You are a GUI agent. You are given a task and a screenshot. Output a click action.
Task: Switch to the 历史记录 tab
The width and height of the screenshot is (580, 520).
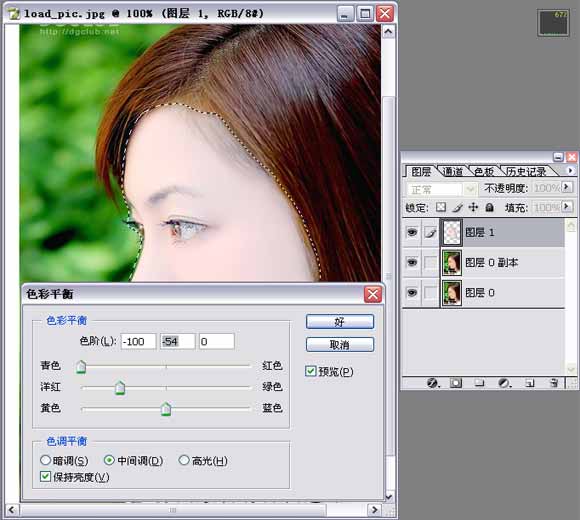coord(526,172)
